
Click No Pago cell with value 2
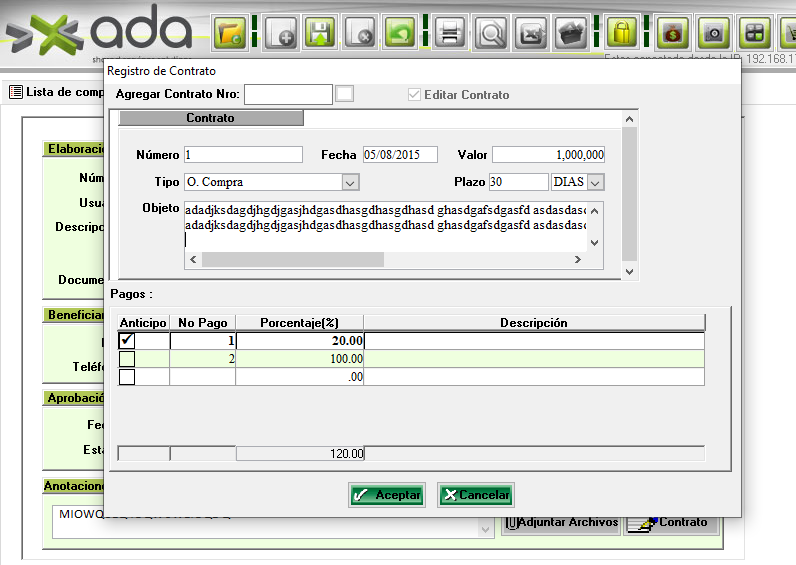pyautogui.click(x=203, y=359)
